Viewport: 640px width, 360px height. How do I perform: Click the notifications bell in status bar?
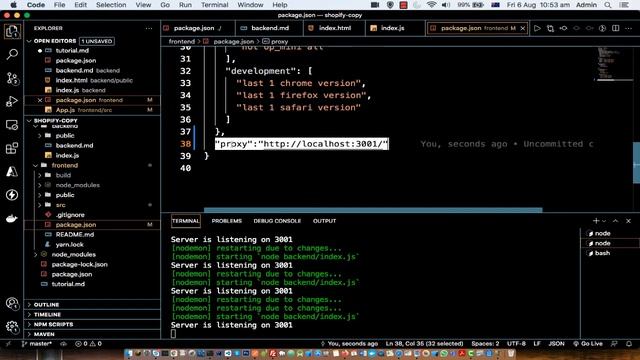click(x=629, y=344)
